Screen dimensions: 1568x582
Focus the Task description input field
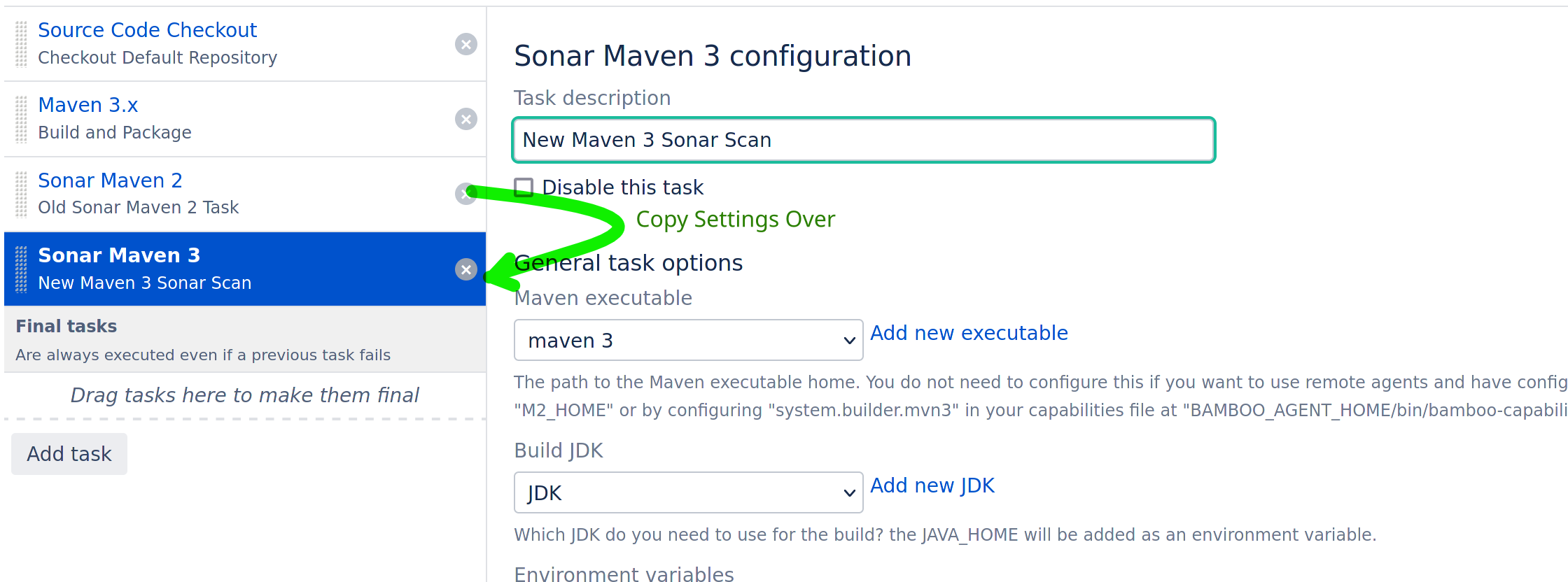point(864,140)
